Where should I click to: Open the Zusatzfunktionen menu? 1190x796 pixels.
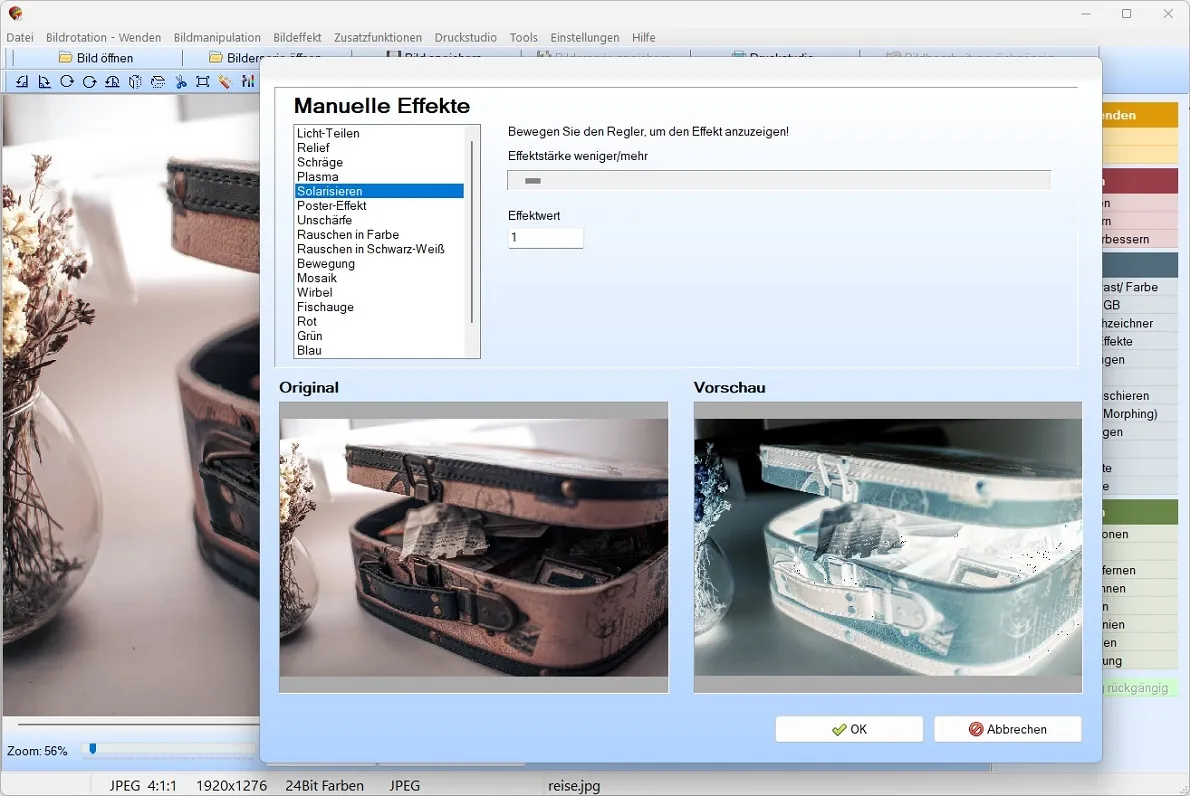(x=377, y=37)
